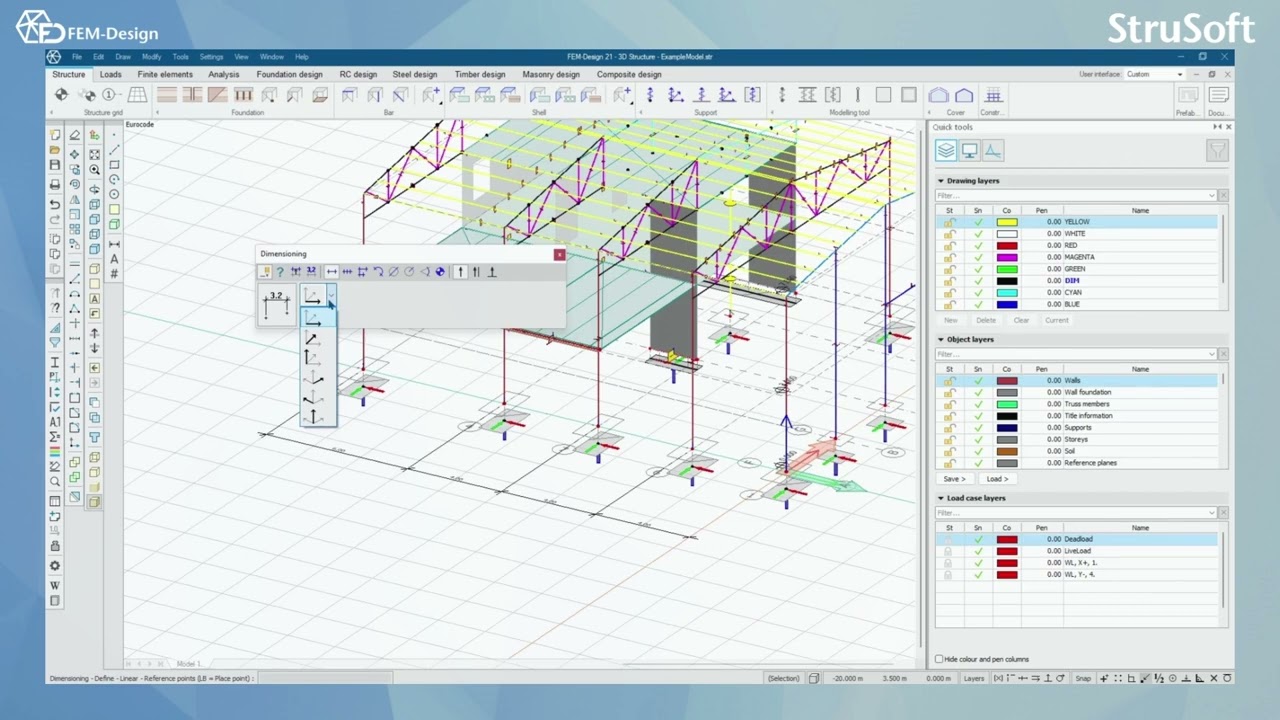Open the dimension direction dropdown arrow

tap(331, 296)
